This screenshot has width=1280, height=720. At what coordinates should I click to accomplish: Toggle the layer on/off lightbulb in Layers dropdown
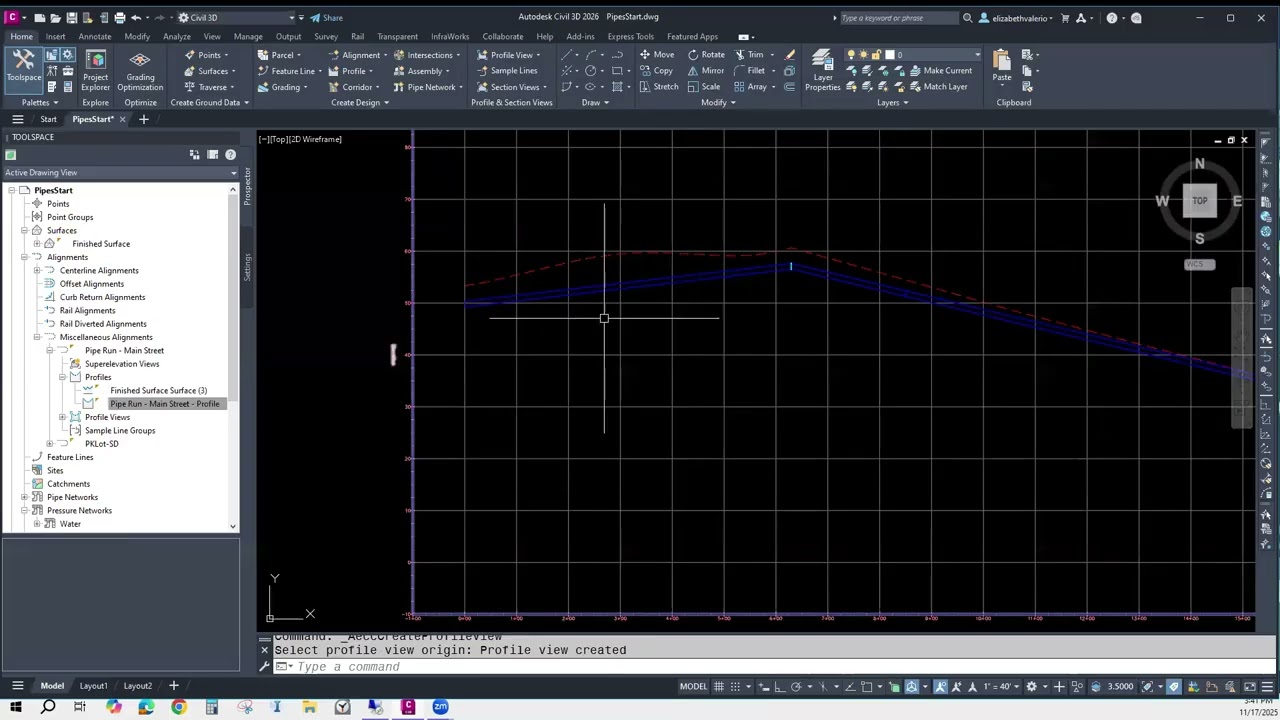point(851,55)
